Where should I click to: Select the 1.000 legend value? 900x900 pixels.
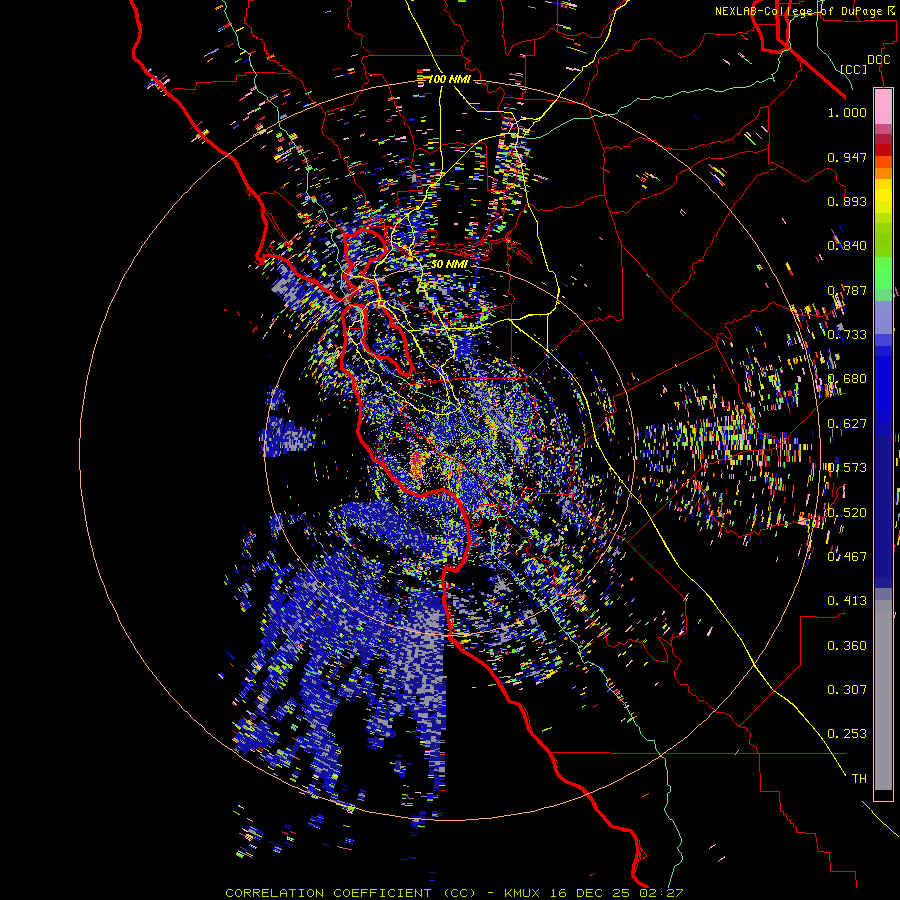[x=847, y=112]
